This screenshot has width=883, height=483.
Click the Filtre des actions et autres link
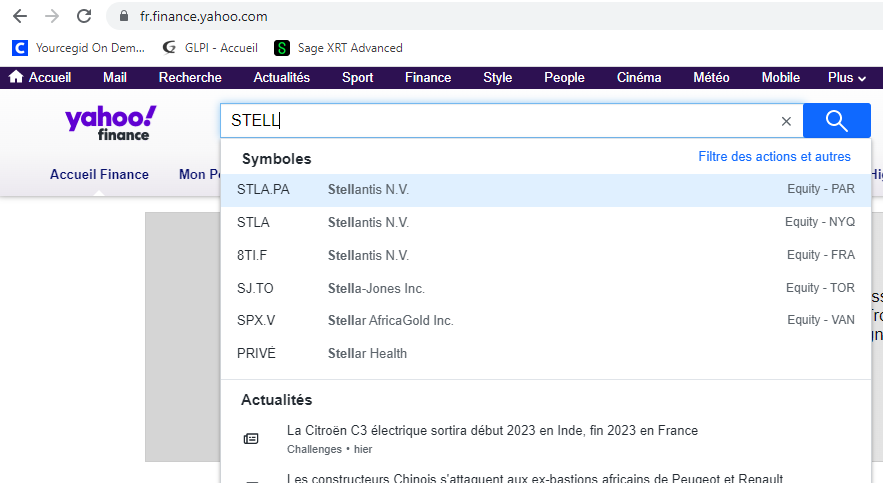tap(774, 156)
